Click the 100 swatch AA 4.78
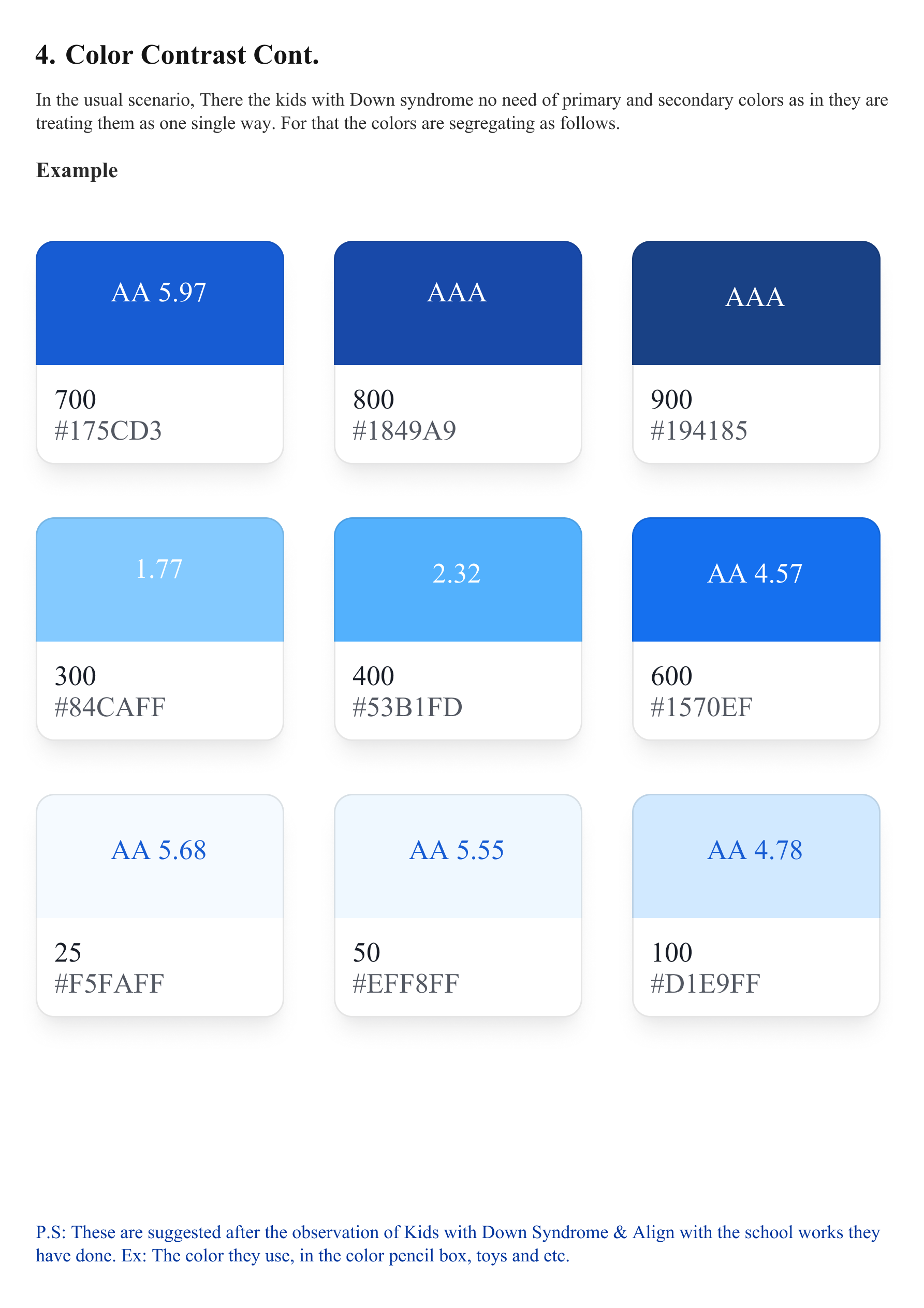This screenshot has width=924, height=1308. tap(755, 856)
